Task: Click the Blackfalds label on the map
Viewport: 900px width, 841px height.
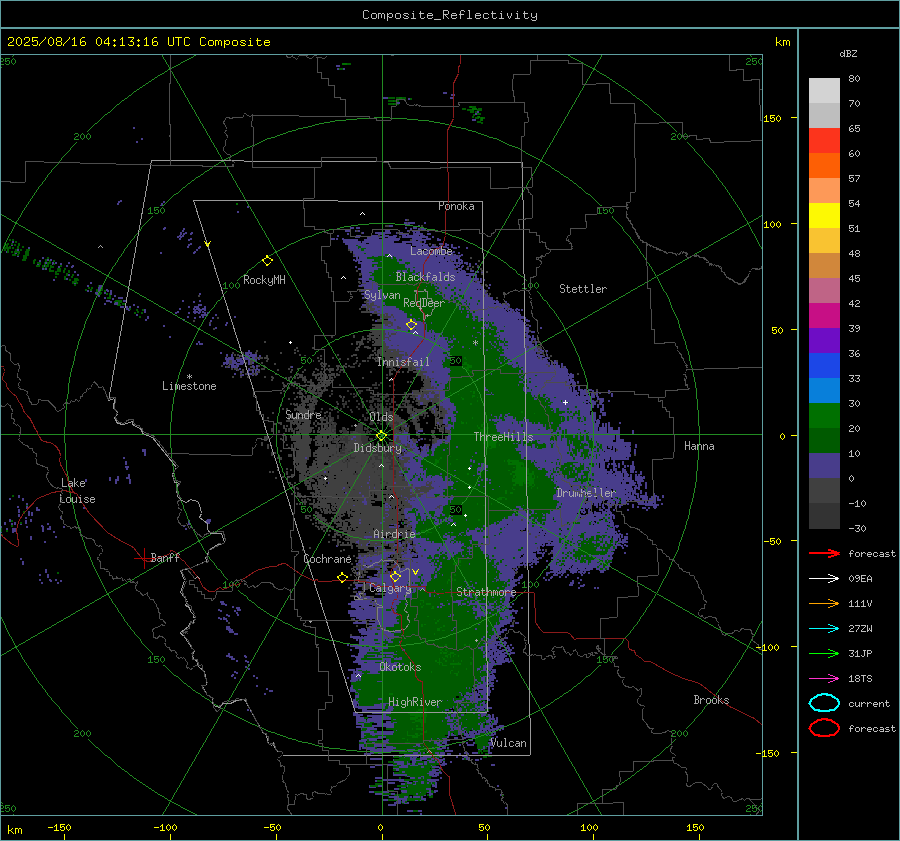Action: point(425,277)
